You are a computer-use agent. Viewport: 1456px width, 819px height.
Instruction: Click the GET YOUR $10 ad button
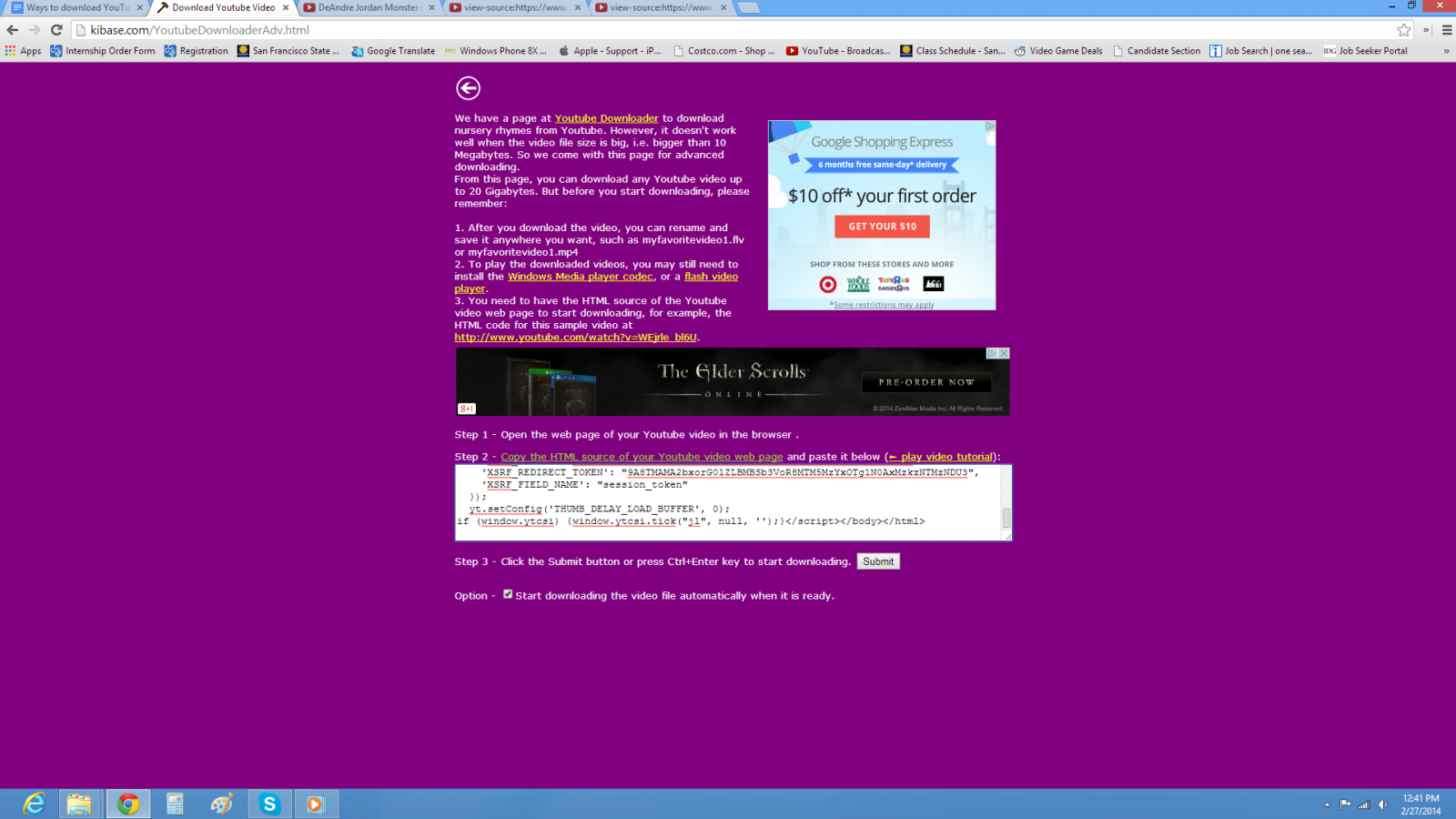pos(882,227)
